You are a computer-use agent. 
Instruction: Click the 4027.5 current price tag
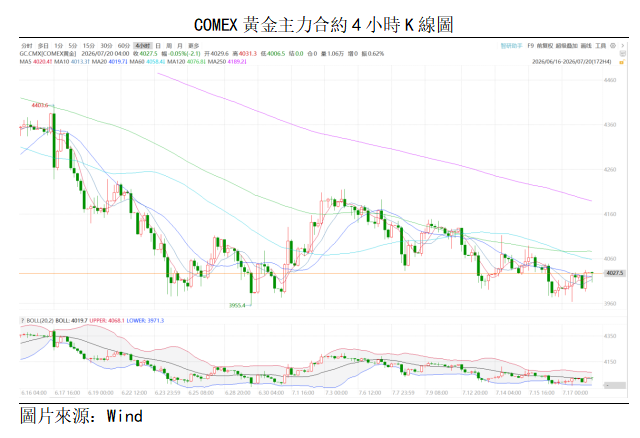[615, 273]
